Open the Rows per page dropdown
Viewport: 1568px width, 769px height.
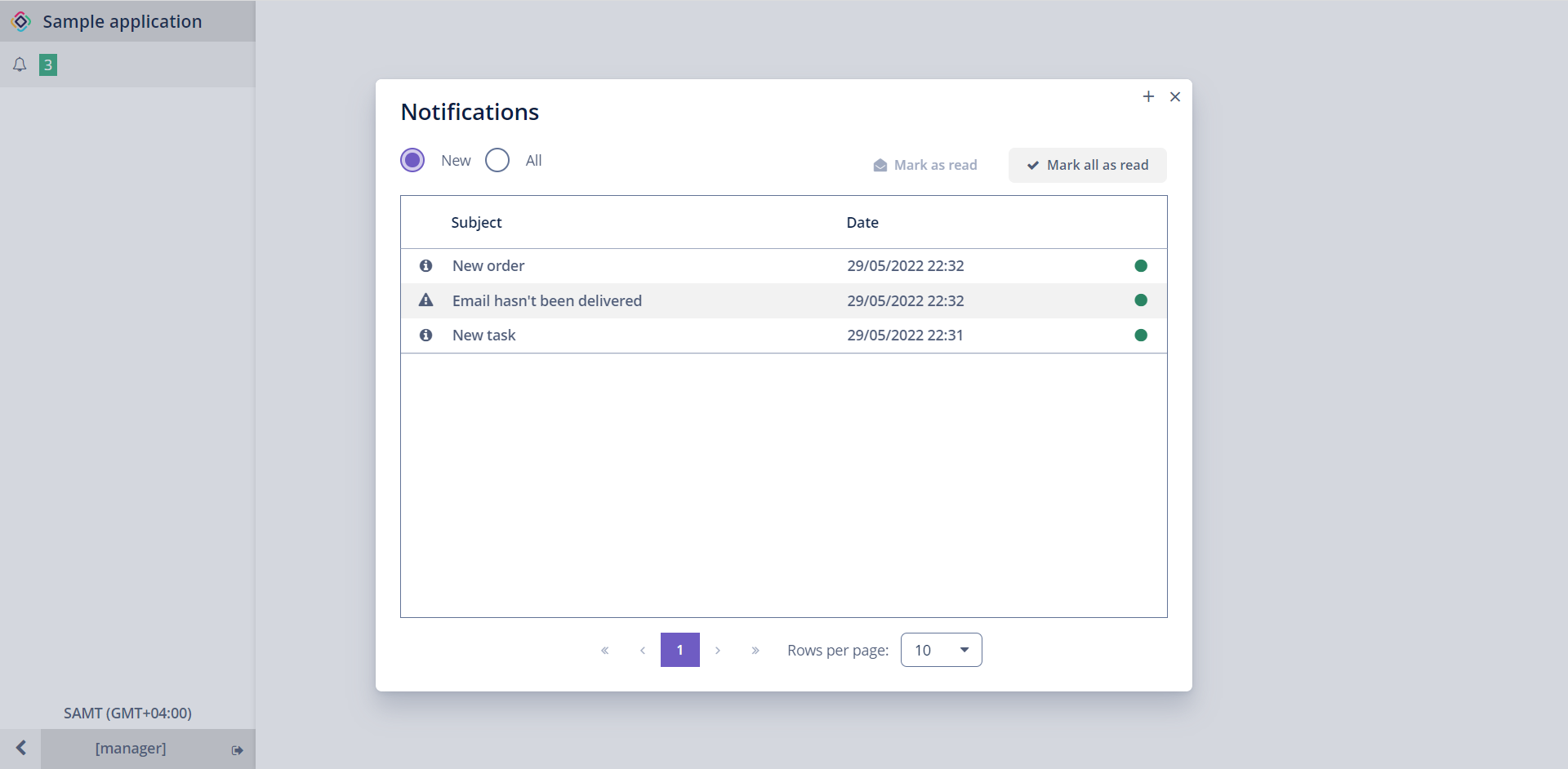coord(941,650)
